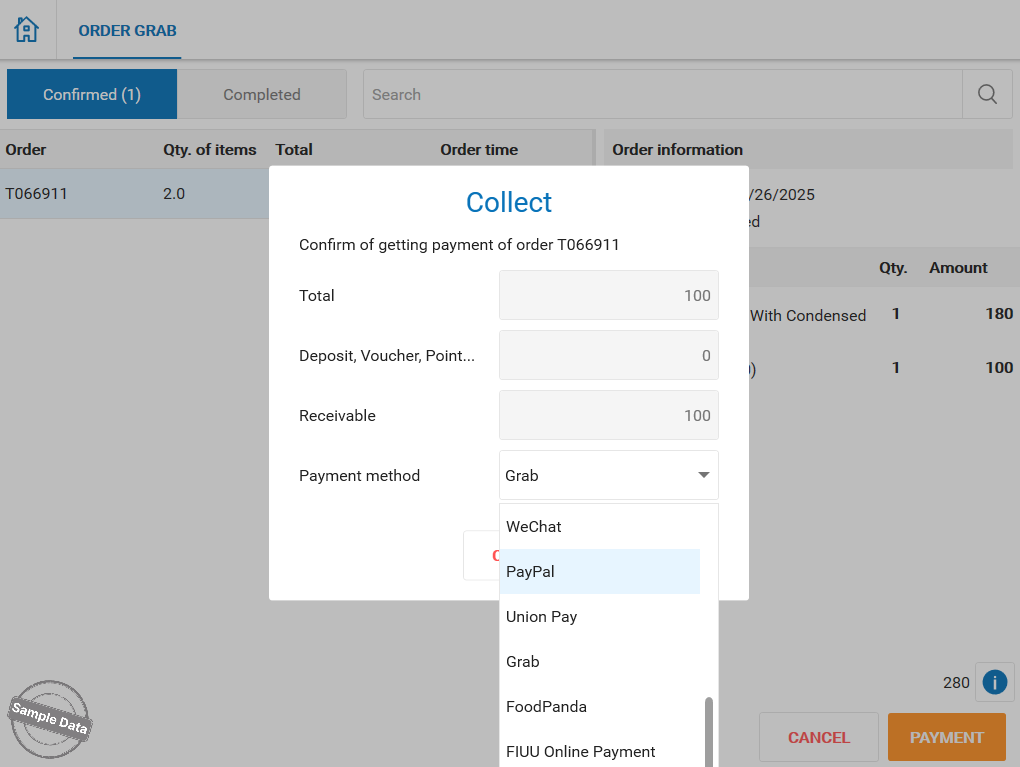Select Union Pay payment method

[541, 616]
